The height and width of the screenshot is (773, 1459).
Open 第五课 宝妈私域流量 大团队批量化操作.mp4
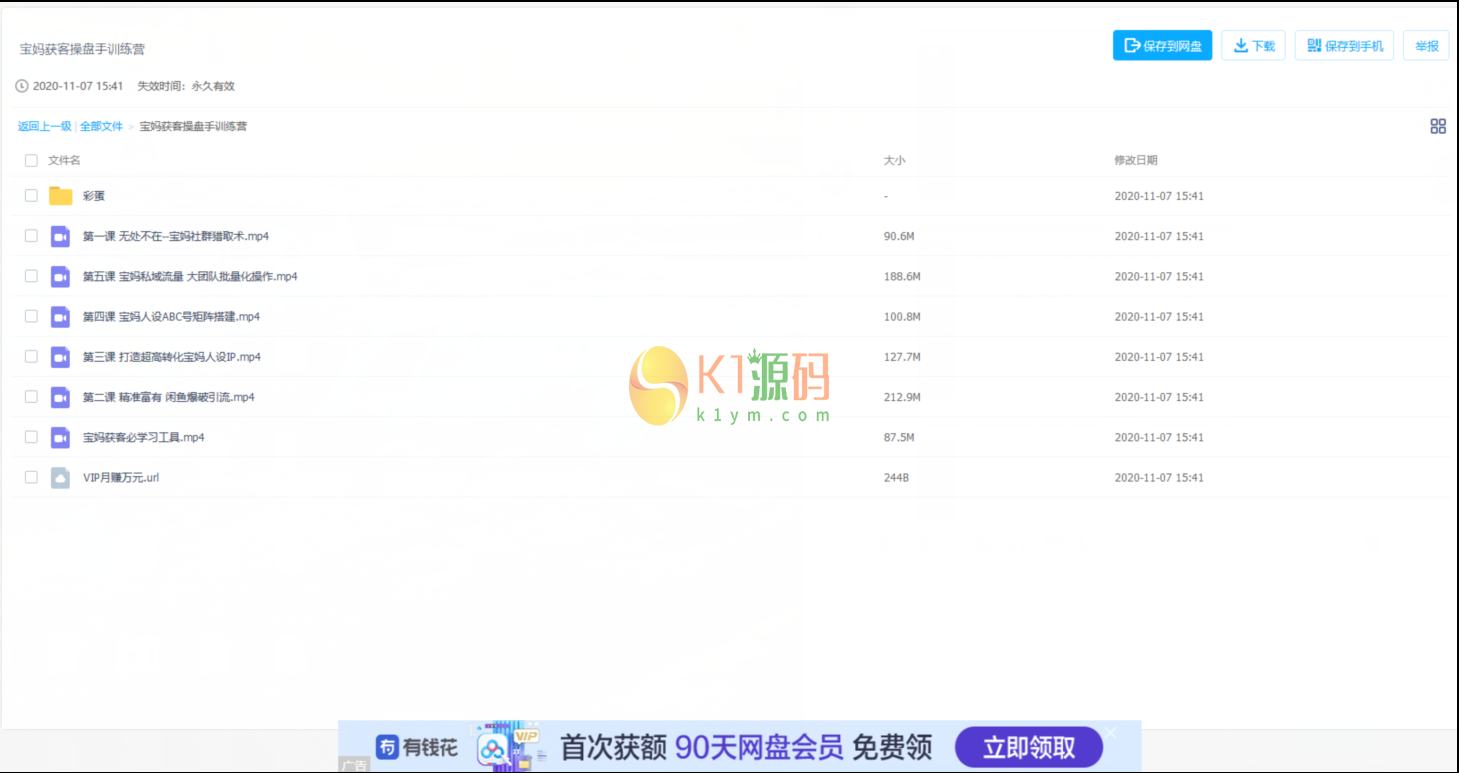(x=190, y=276)
